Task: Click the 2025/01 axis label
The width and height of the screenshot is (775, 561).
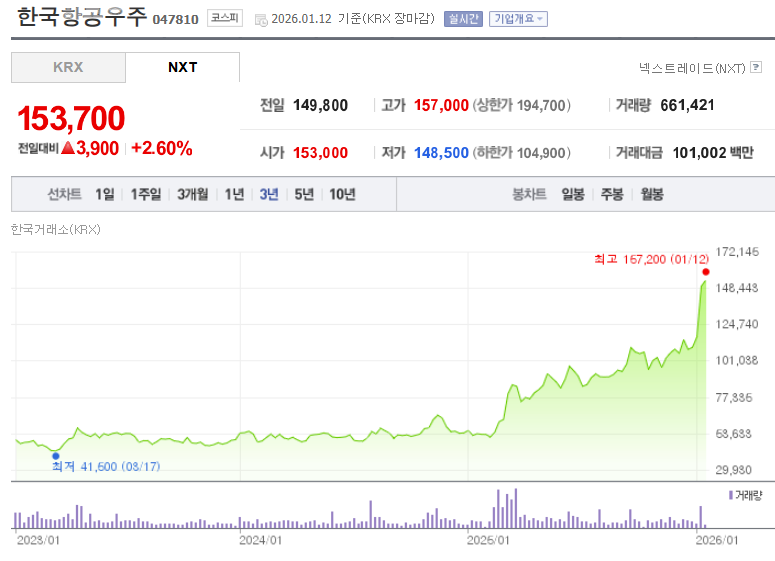Action: pyautogui.click(x=488, y=540)
